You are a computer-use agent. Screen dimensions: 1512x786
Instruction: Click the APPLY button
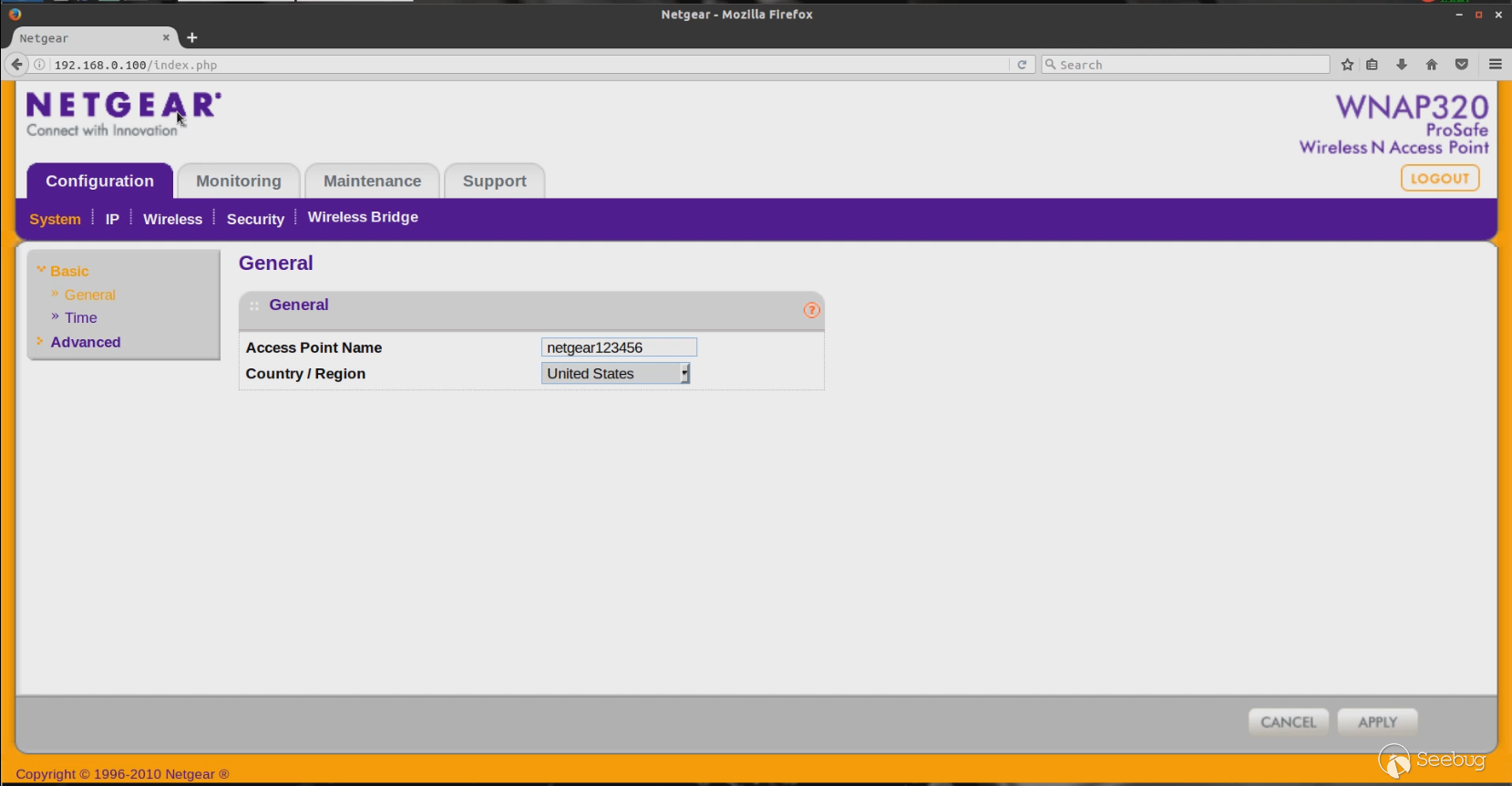(1377, 721)
